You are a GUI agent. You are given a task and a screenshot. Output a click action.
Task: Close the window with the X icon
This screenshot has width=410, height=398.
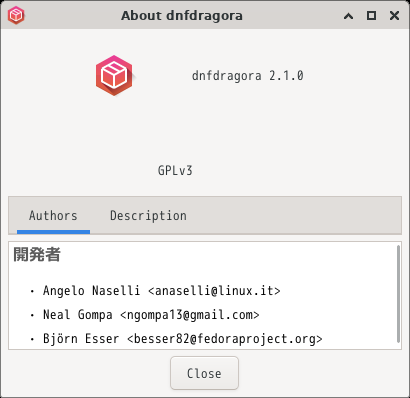click(394, 15)
